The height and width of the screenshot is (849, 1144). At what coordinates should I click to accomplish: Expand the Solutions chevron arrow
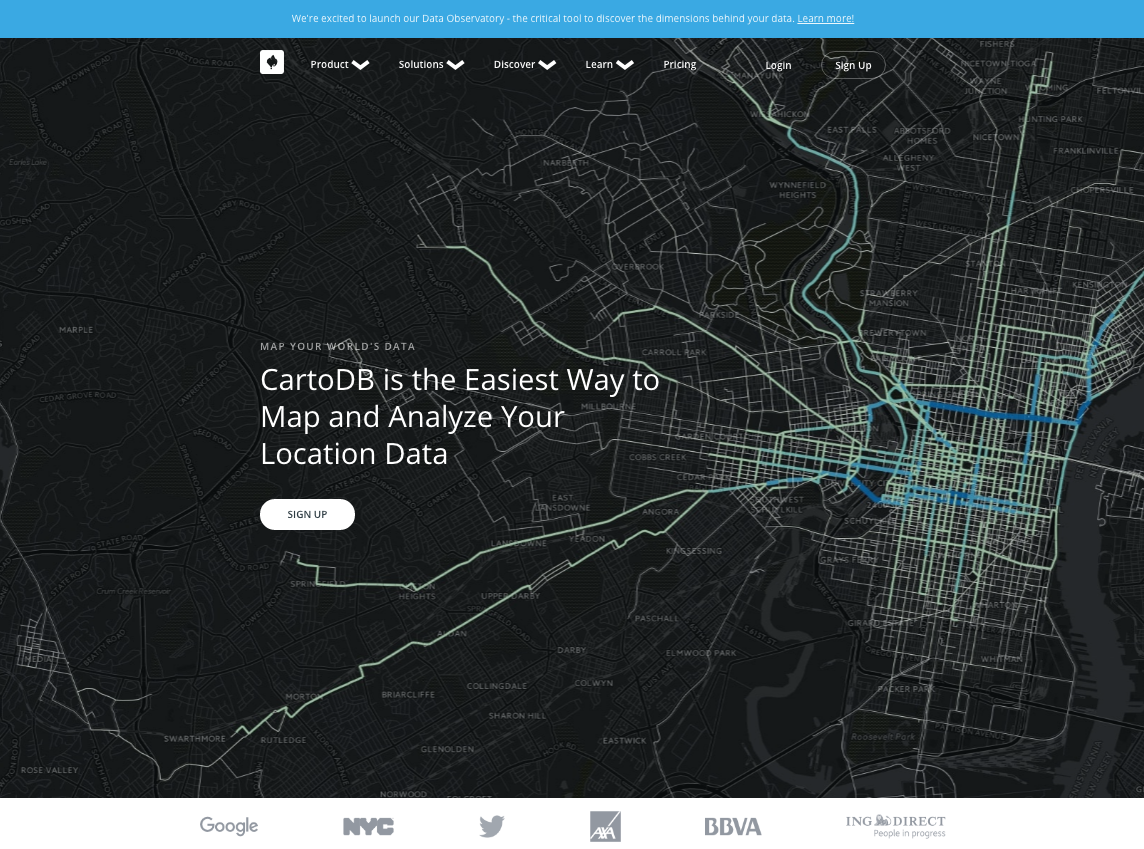point(455,65)
